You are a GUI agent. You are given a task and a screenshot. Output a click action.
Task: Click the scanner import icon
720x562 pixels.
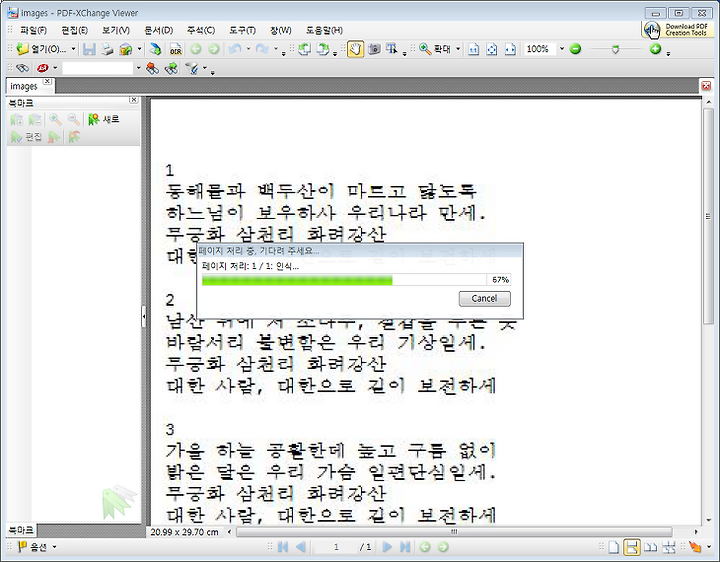coord(156,49)
